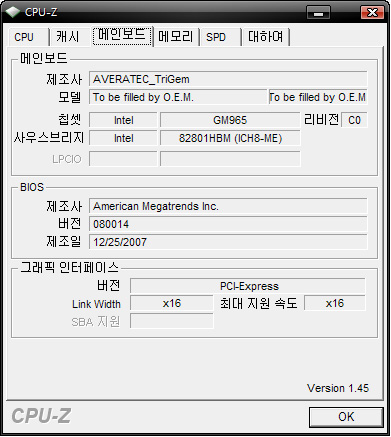Switch to the SPD tab
Image resolution: width=391 pixels, height=437 pixels.
220,37
